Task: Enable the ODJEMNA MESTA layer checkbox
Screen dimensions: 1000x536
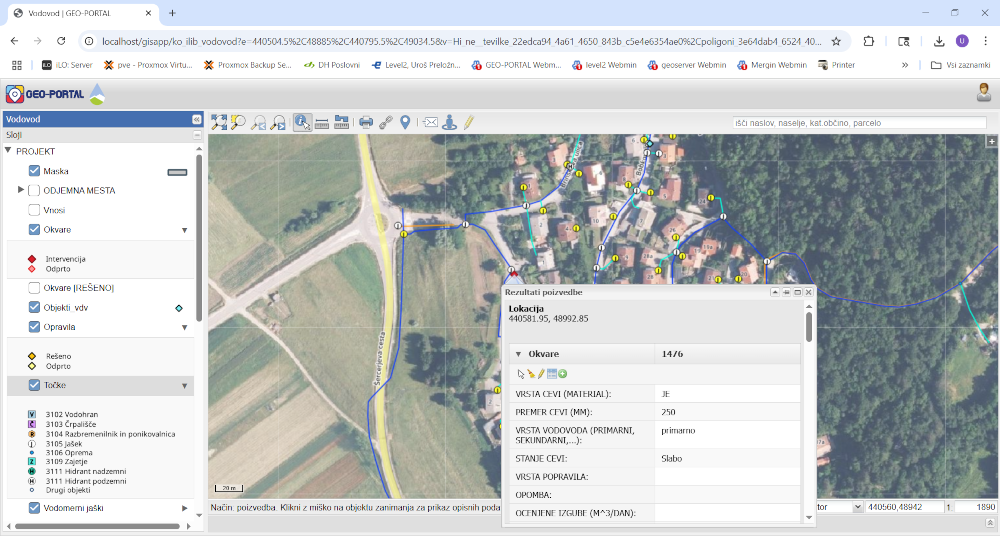Action: 34,190
